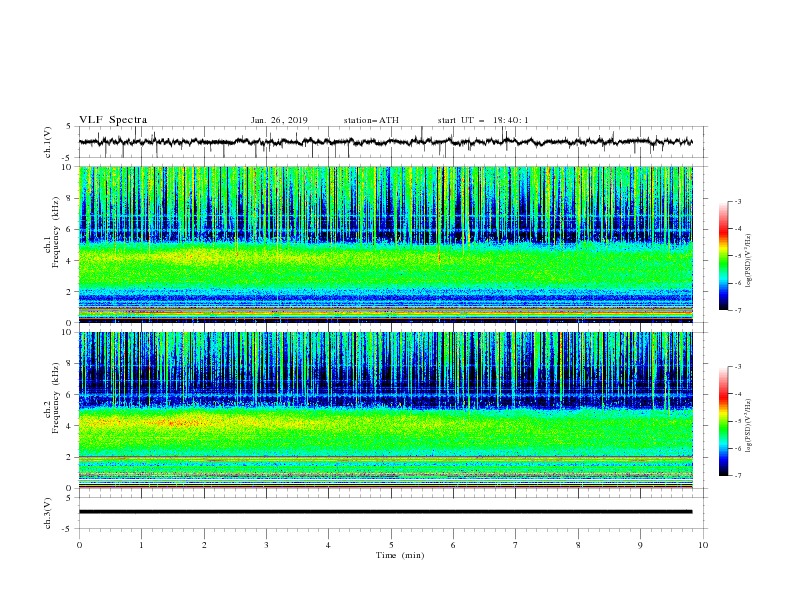Click the "ch.3(V)" axis label
Image resolution: width=792 pixels, height=612 pixels.
tap(48, 513)
